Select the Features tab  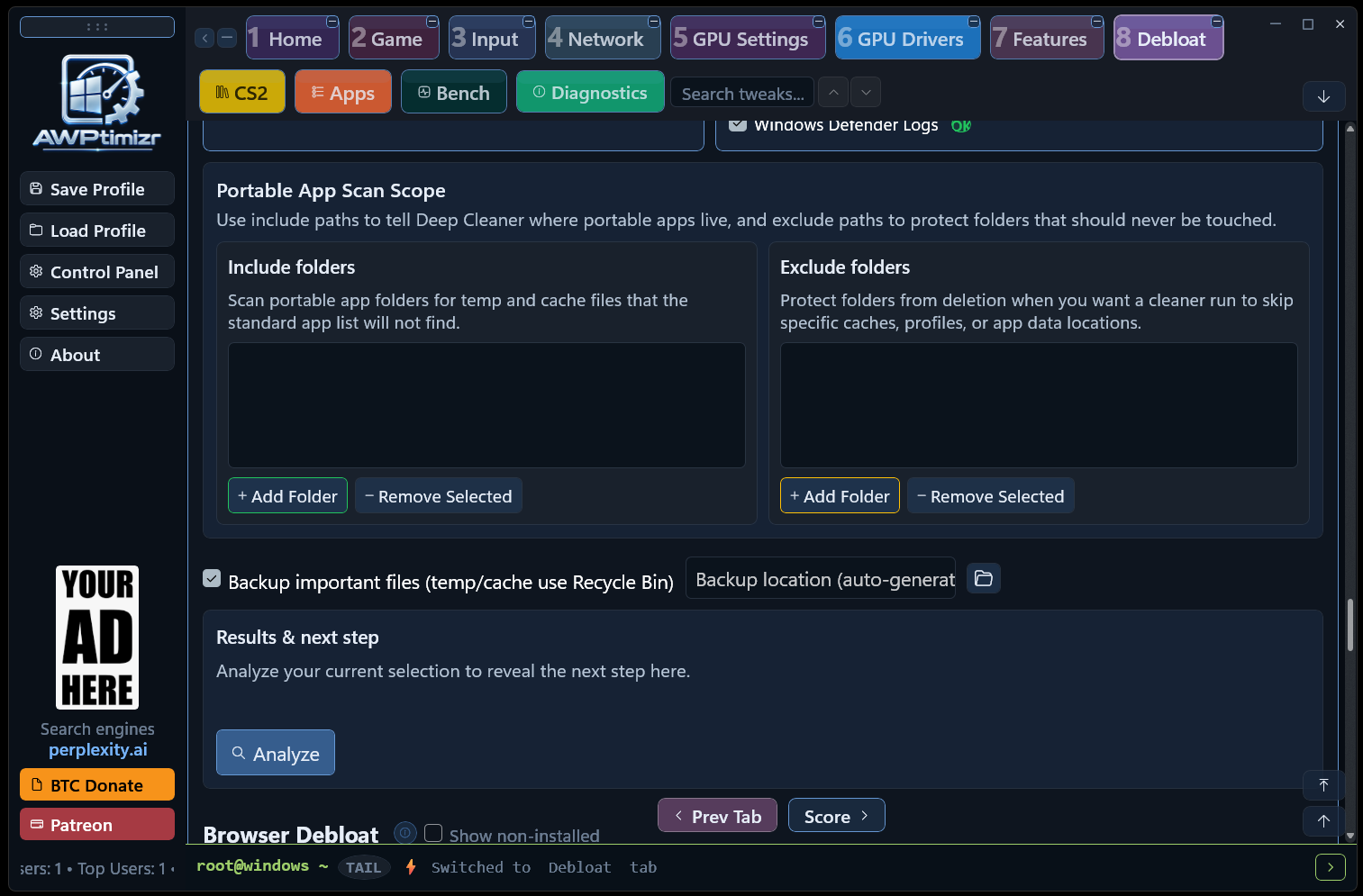pos(1047,38)
